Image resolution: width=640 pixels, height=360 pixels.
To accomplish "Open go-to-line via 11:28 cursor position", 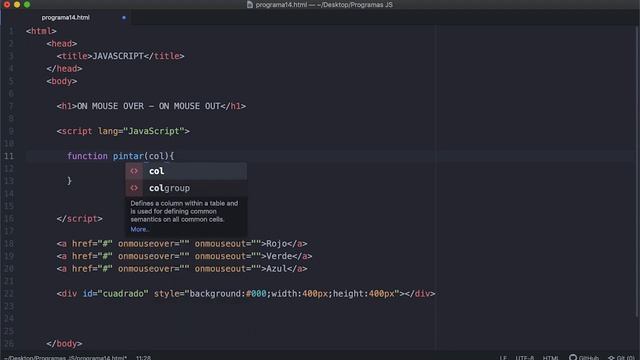I will coord(143,358).
